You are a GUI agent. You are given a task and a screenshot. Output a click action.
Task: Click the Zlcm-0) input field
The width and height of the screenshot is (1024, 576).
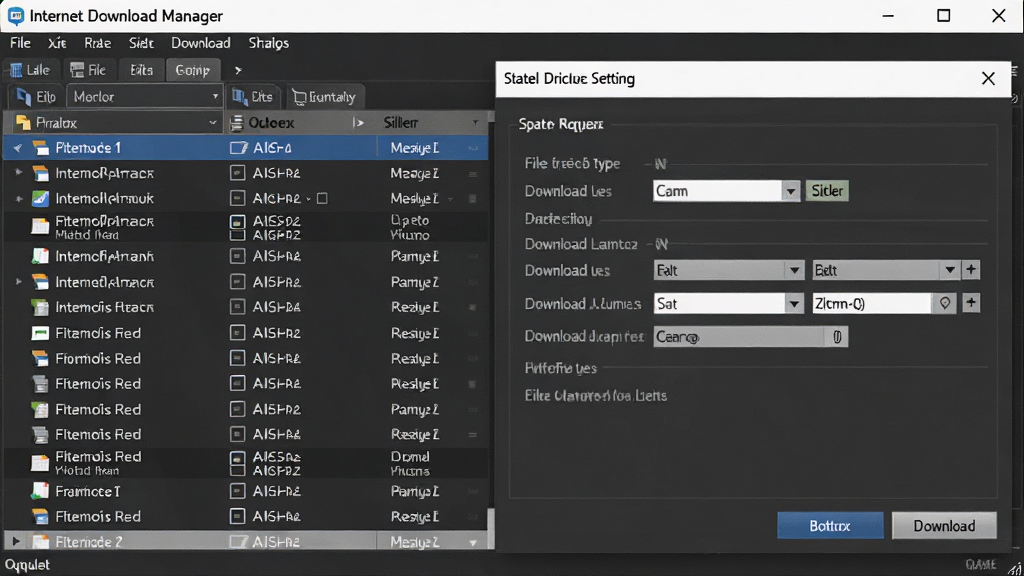coord(871,303)
